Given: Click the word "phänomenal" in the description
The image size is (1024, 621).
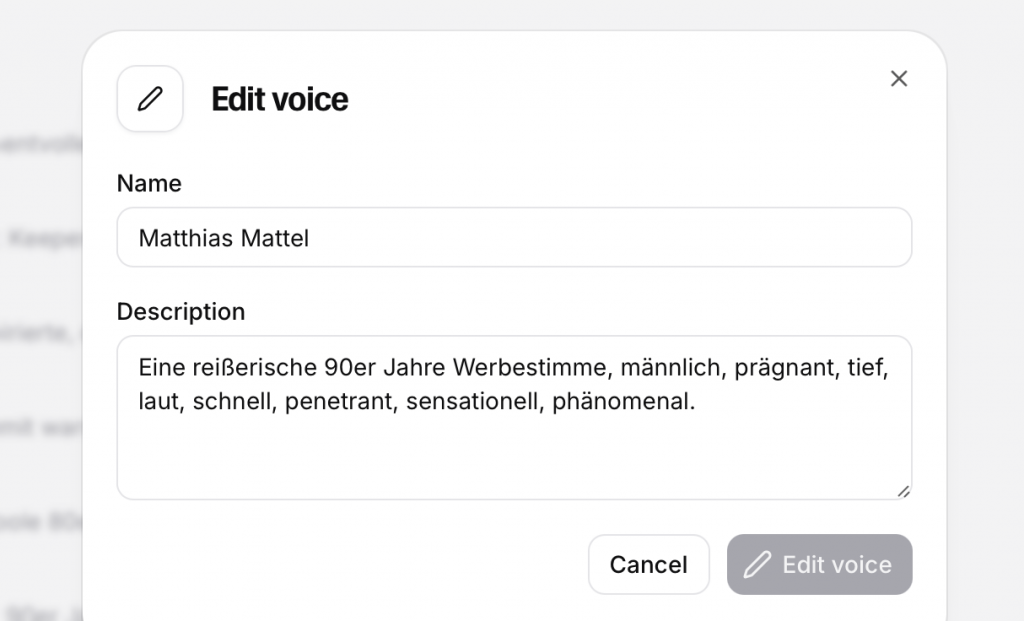Looking at the screenshot, I should (x=620, y=402).
